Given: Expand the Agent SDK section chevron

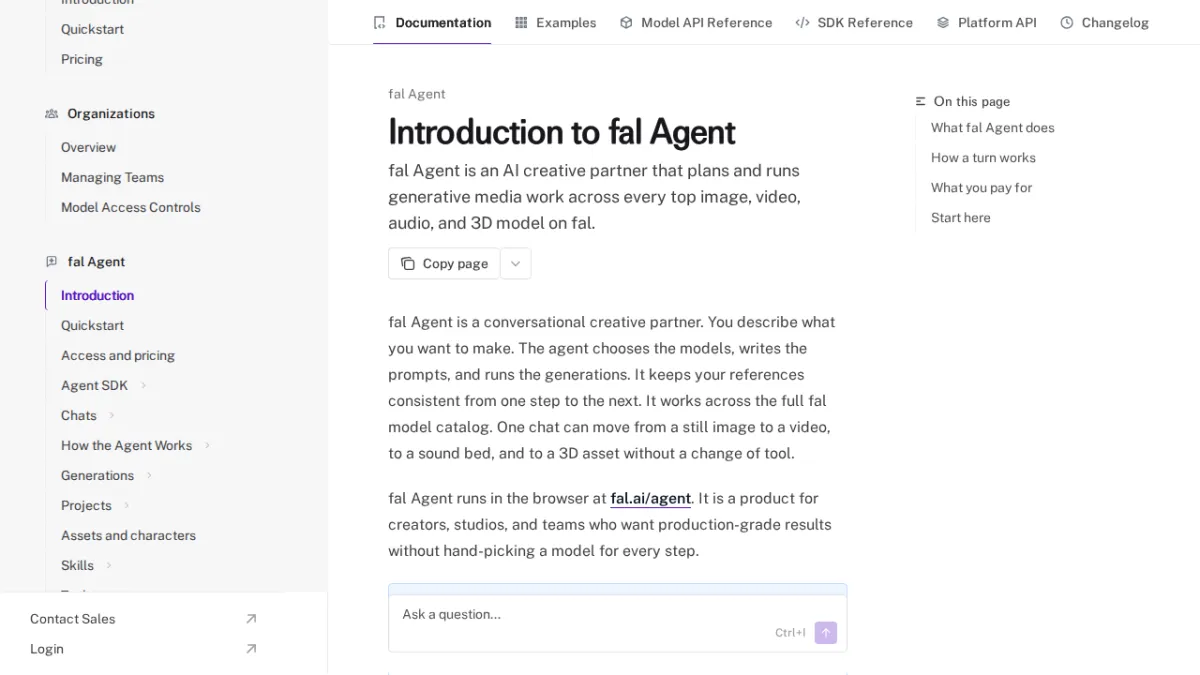Looking at the screenshot, I should [143, 386].
